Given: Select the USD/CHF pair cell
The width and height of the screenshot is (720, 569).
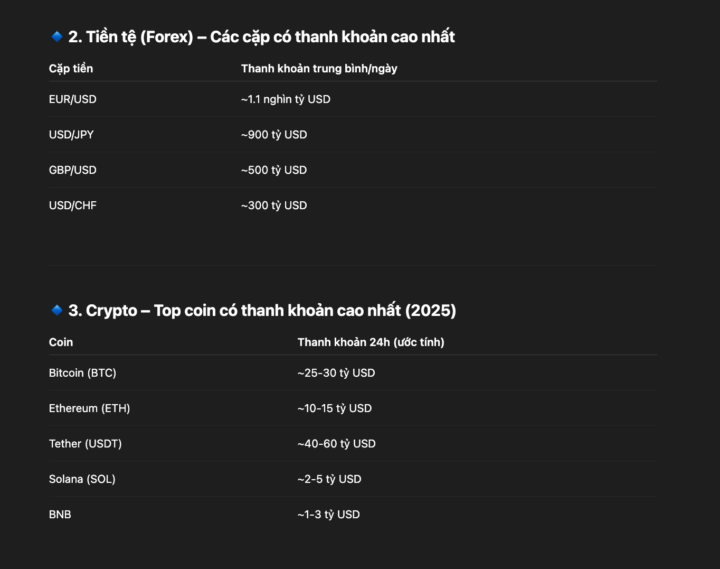Looking at the screenshot, I should pos(73,205).
